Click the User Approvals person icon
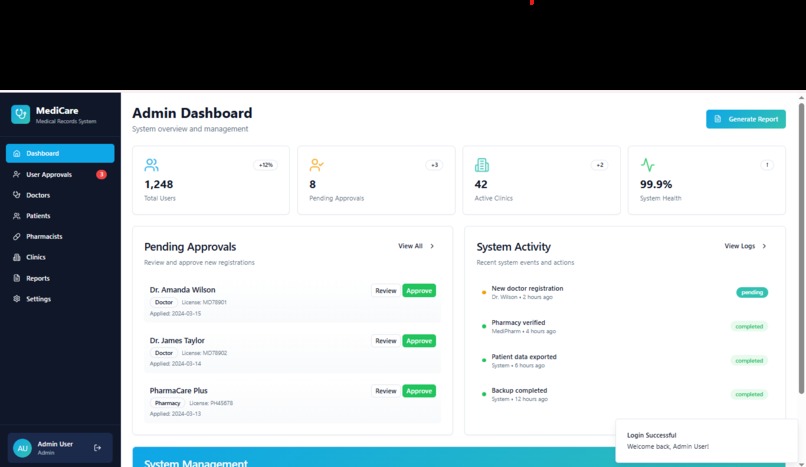Viewport: 806px width, 467px height. pyautogui.click(x=16, y=174)
